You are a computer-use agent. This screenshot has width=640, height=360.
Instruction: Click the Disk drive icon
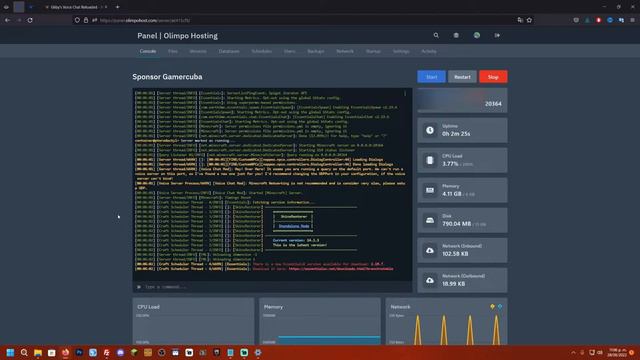430,220
